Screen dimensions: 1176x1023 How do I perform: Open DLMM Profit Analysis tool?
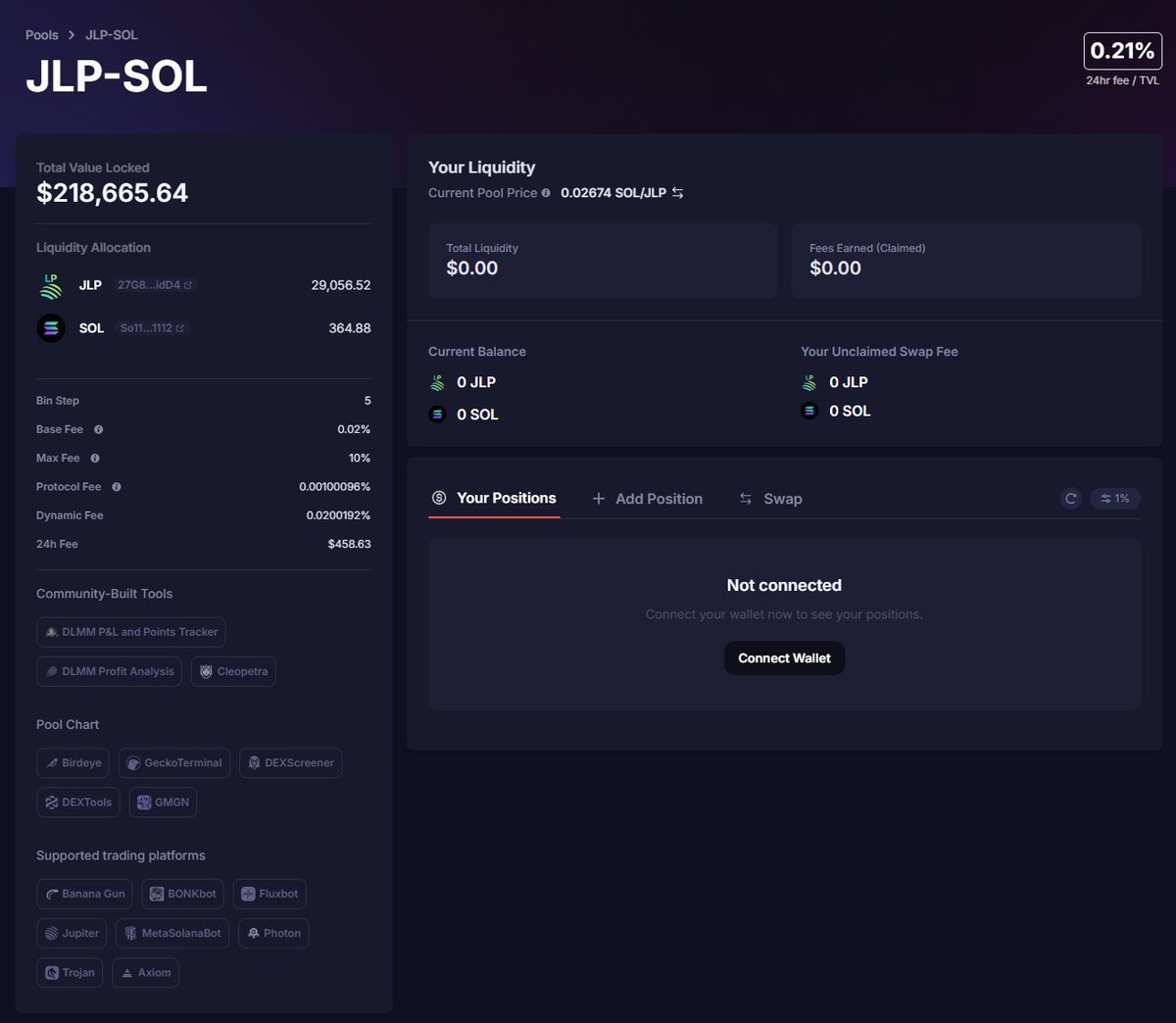109,671
